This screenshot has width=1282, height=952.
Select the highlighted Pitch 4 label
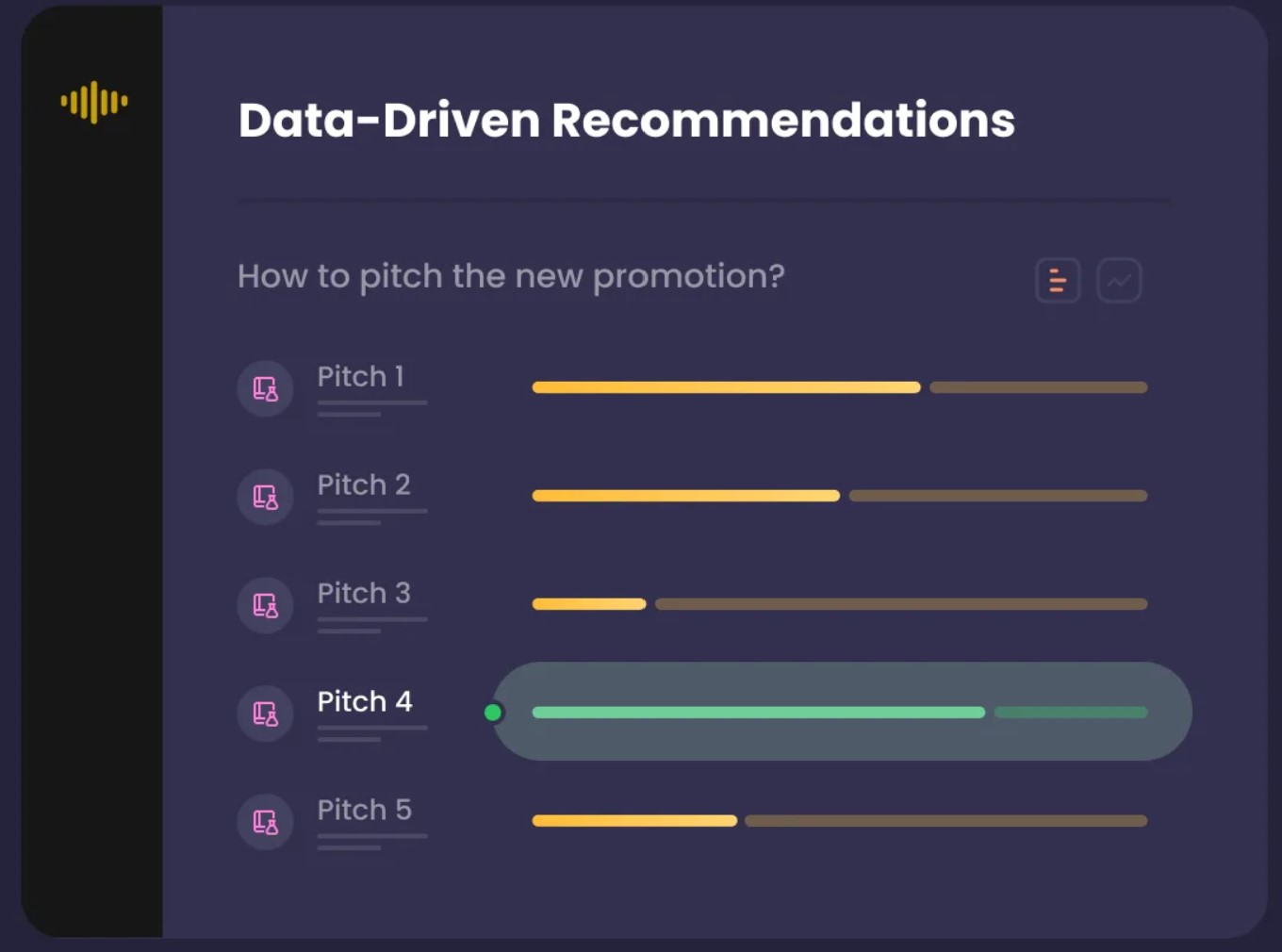point(365,701)
